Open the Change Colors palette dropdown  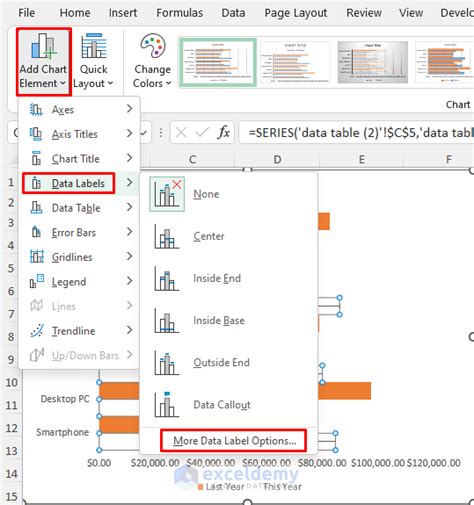152,62
